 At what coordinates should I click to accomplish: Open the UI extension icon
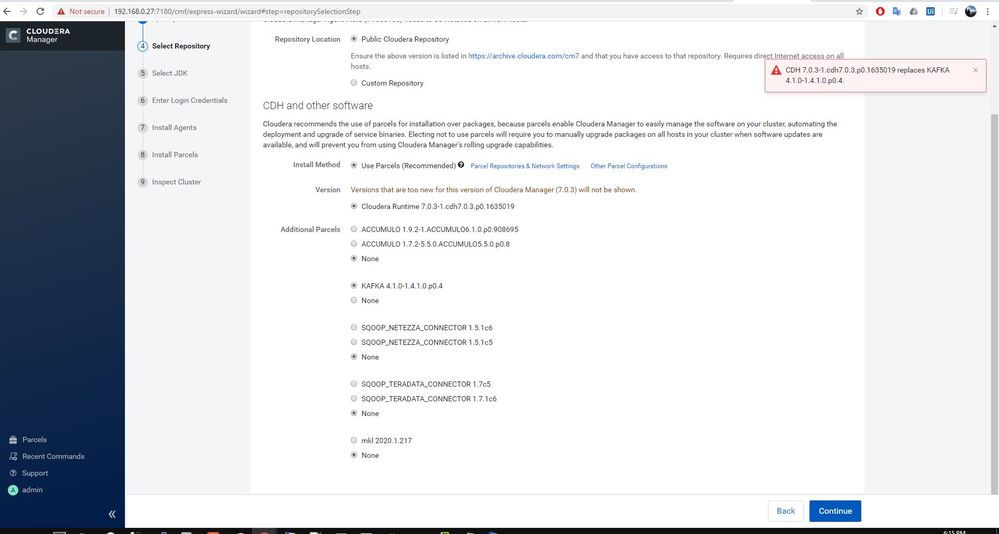(x=930, y=11)
